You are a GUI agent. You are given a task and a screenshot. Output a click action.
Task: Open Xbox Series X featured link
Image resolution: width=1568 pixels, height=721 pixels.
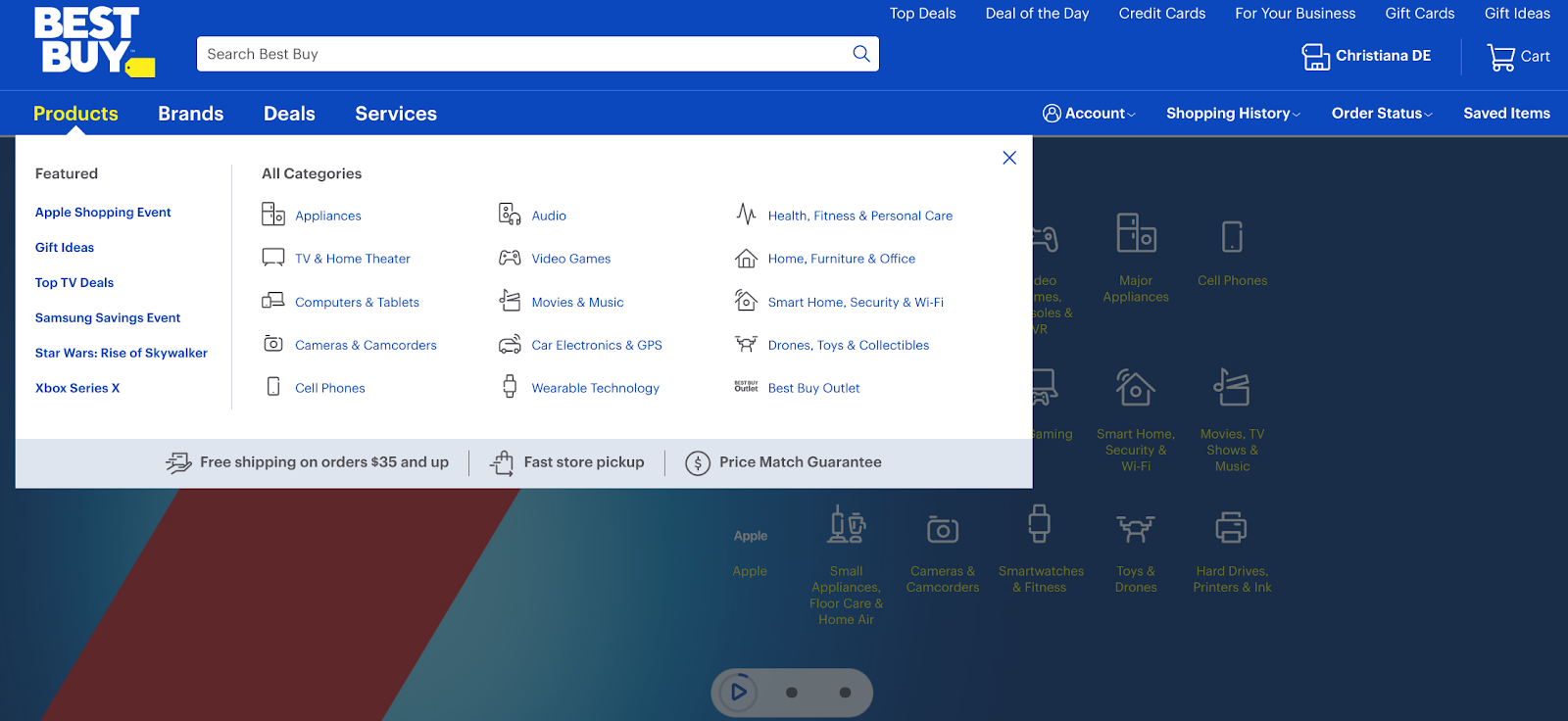tap(77, 389)
